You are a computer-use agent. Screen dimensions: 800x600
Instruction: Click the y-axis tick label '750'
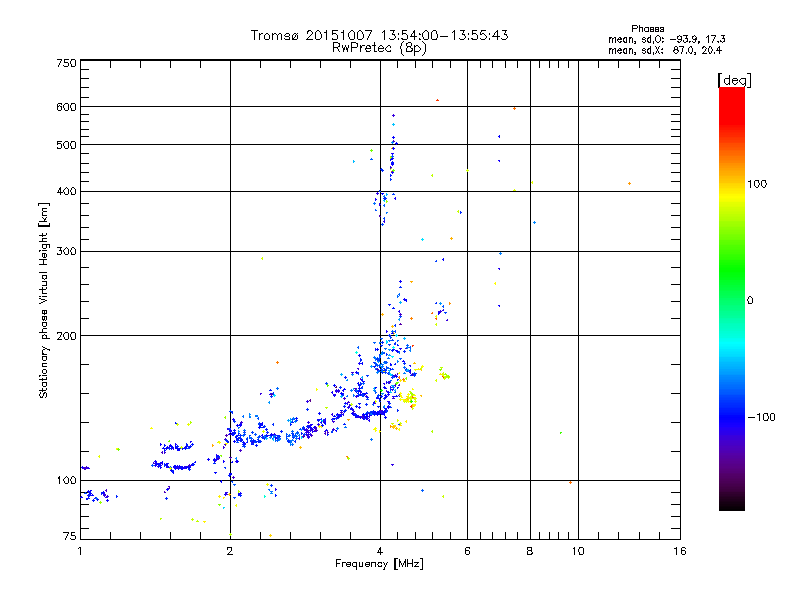pos(66,63)
